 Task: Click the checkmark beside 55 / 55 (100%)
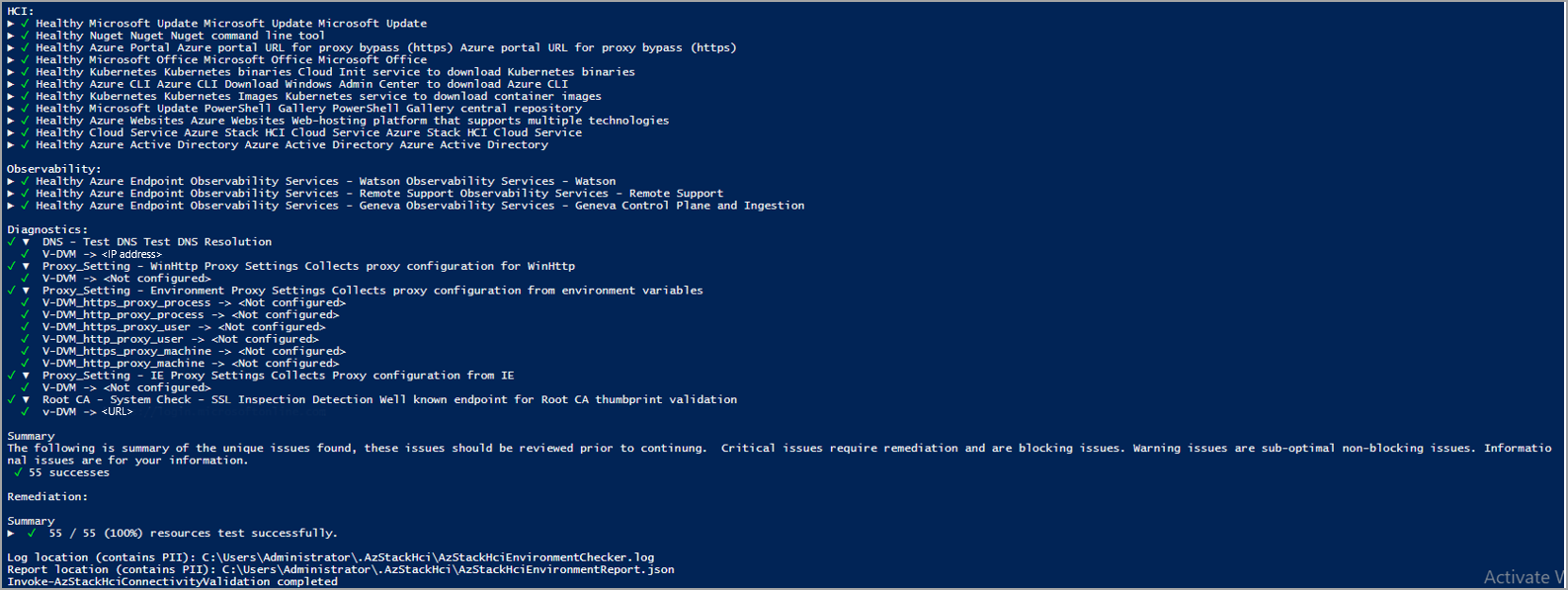[32, 533]
